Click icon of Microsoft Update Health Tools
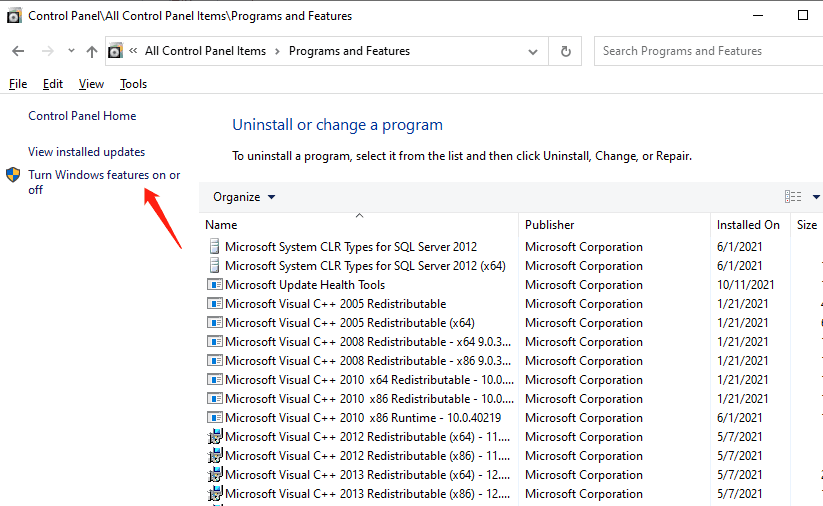 coord(215,284)
